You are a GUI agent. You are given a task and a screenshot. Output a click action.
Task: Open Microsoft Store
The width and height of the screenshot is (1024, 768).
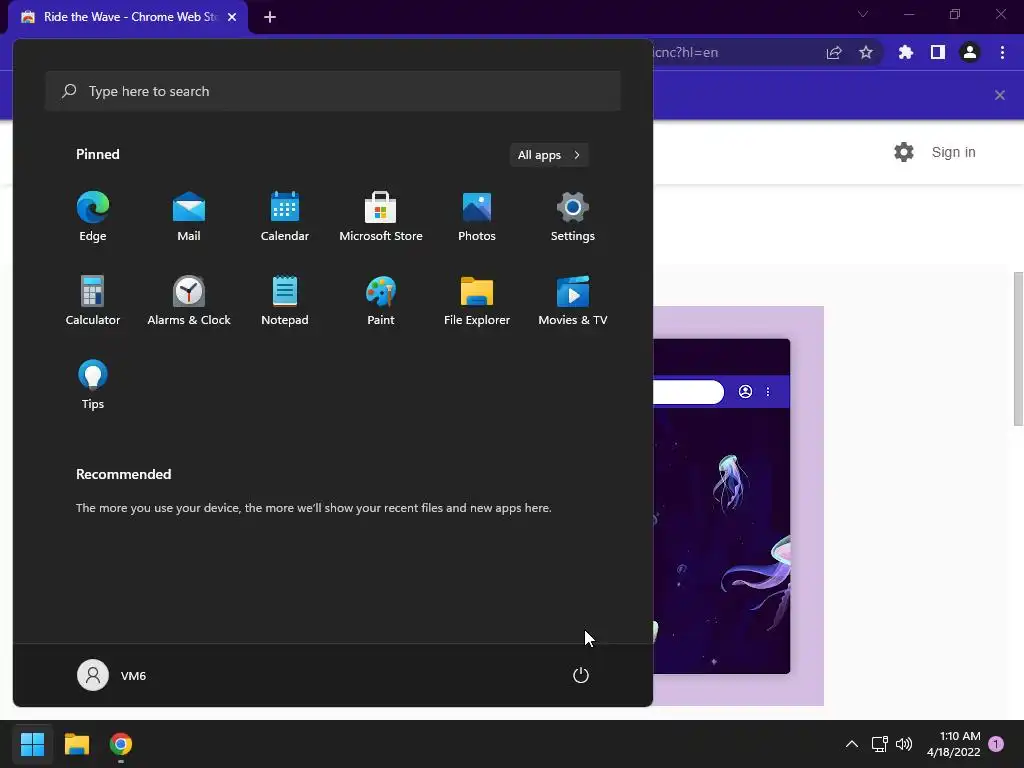point(381,216)
